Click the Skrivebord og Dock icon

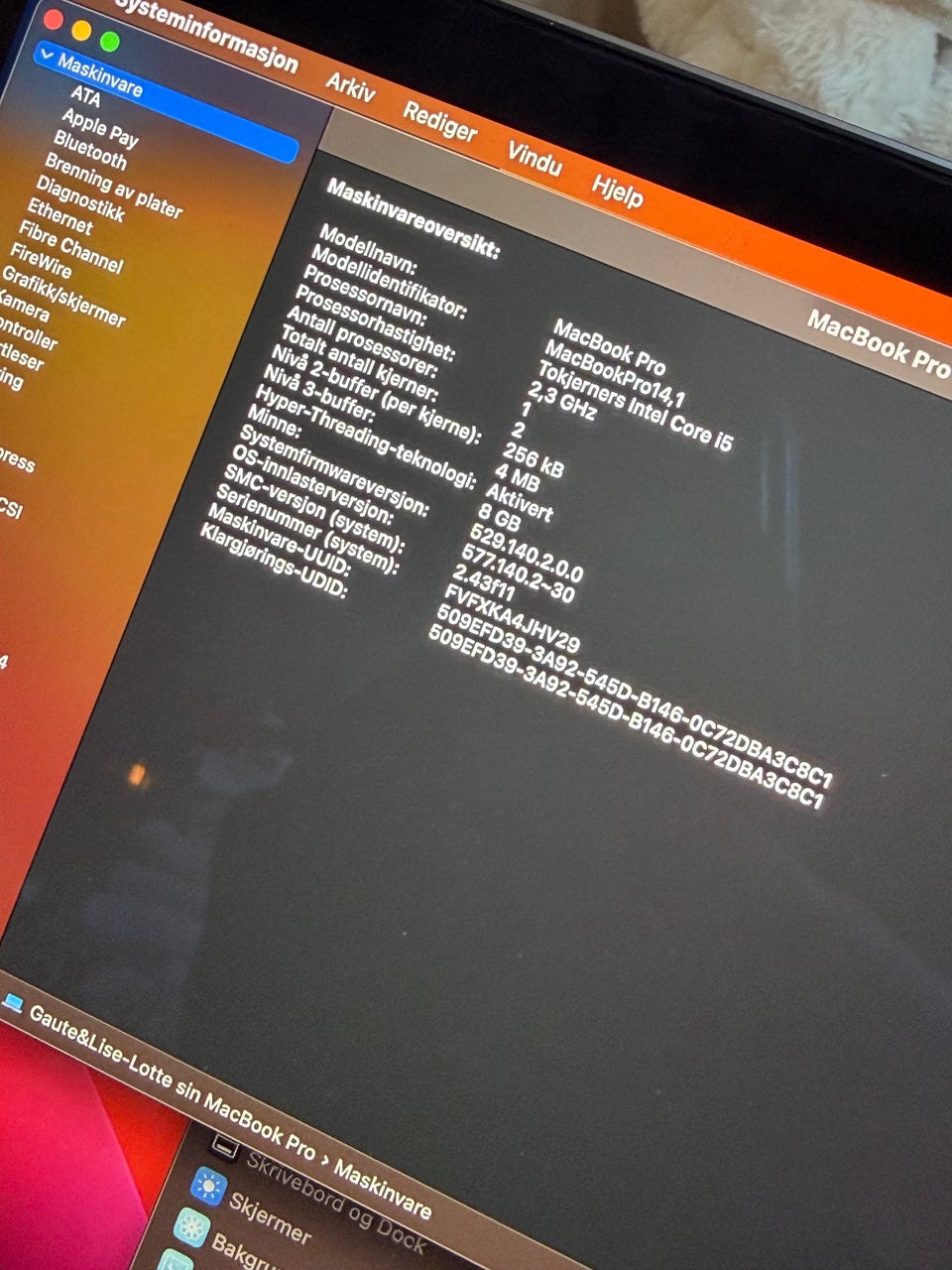coord(227,1145)
